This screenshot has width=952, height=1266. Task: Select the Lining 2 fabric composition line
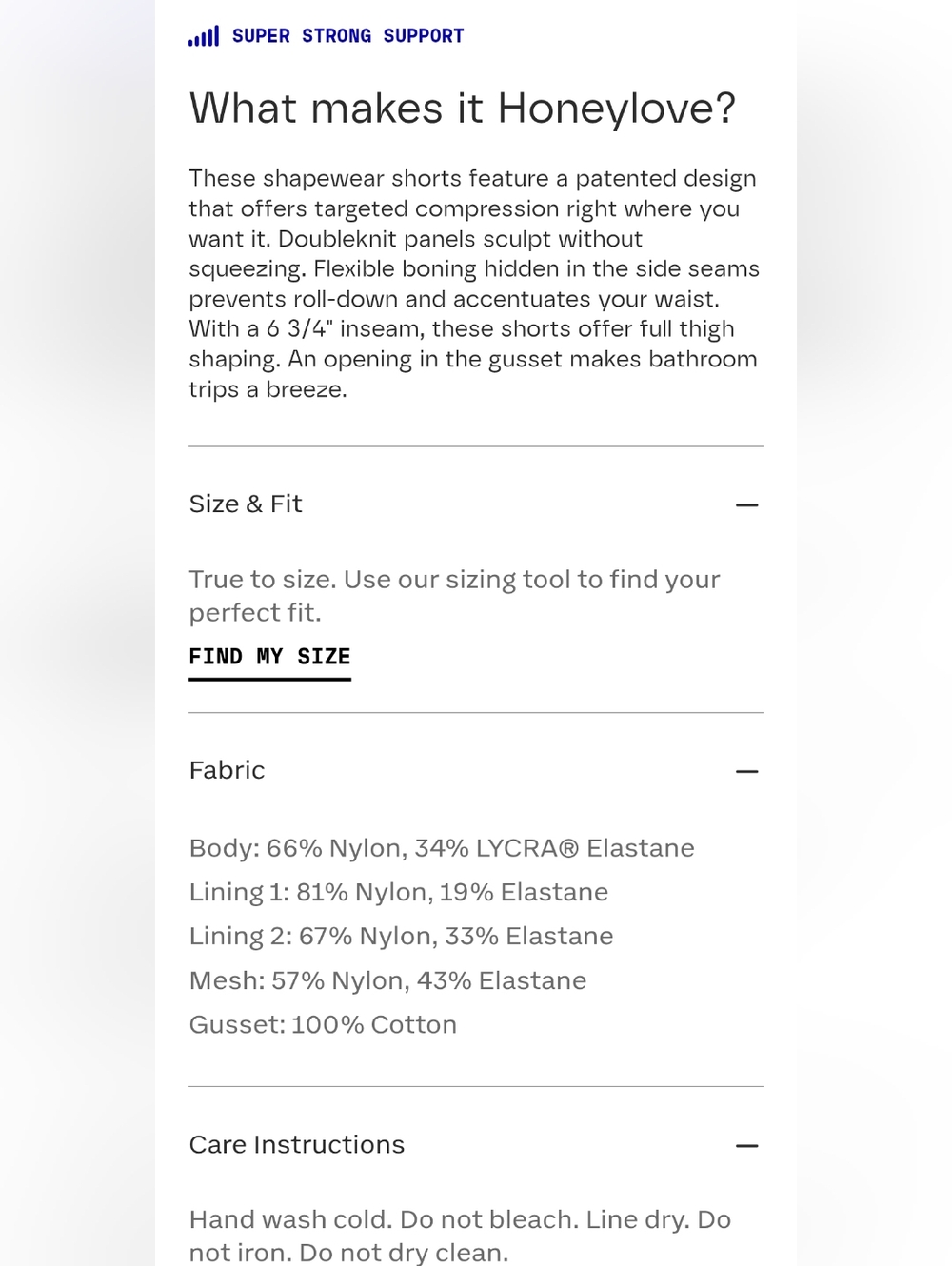pos(401,937)
